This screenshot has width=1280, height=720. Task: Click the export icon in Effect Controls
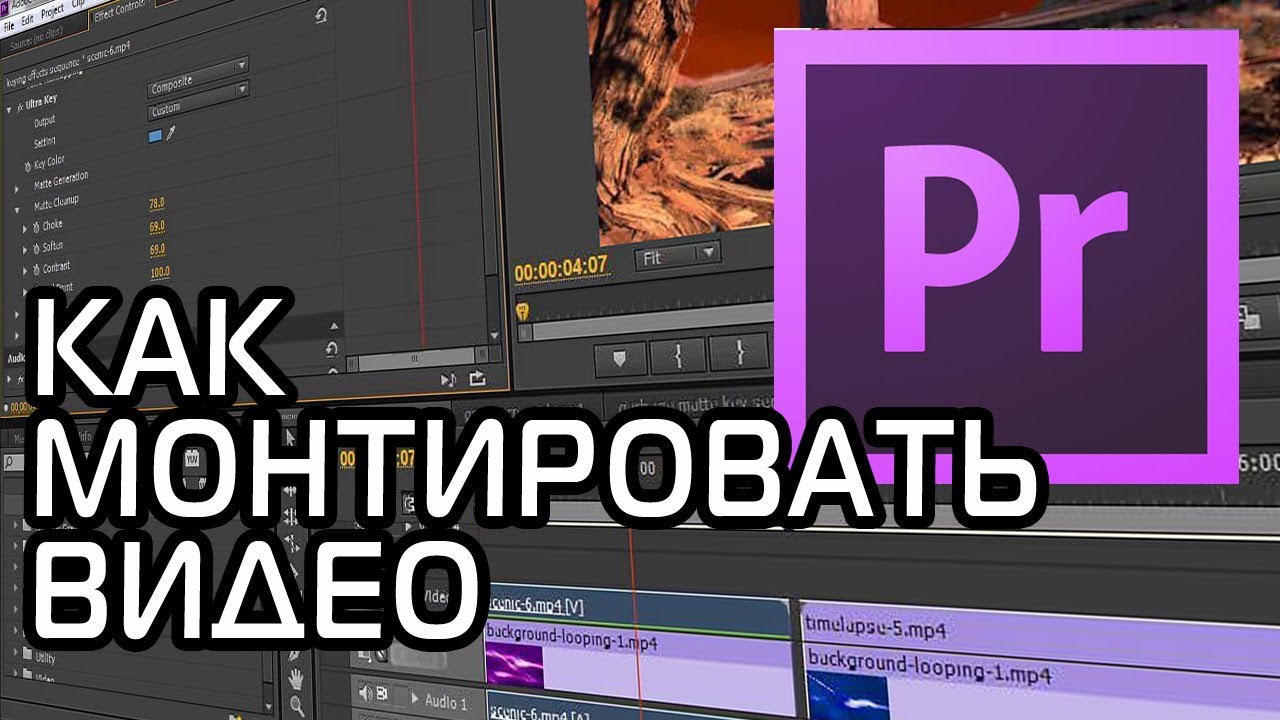click(x=476, y=378)
